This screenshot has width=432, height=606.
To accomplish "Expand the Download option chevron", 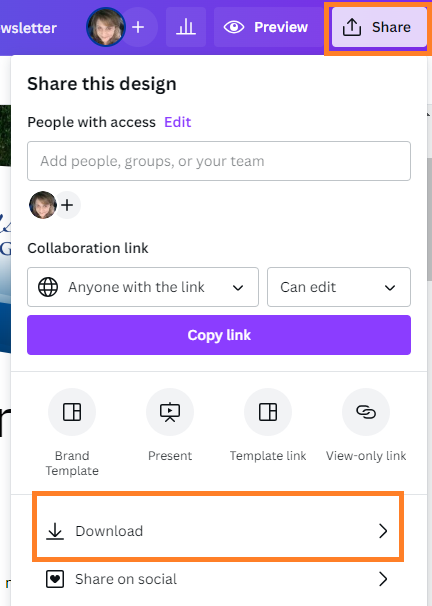I will pos(383,531).
